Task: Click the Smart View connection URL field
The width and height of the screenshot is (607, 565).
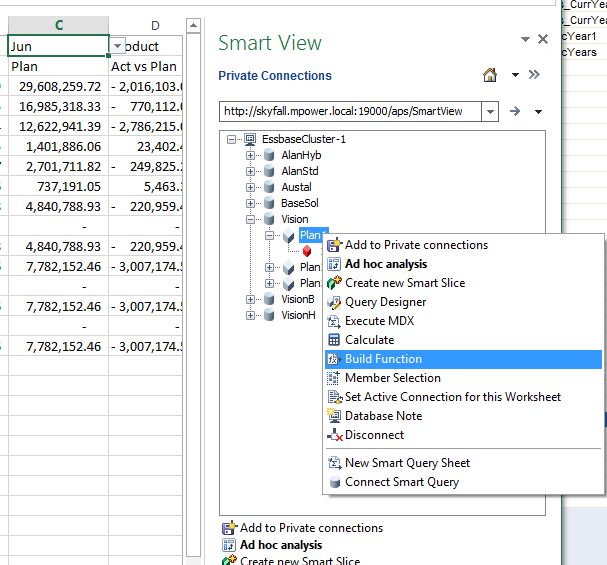Action: coord(350,111)
